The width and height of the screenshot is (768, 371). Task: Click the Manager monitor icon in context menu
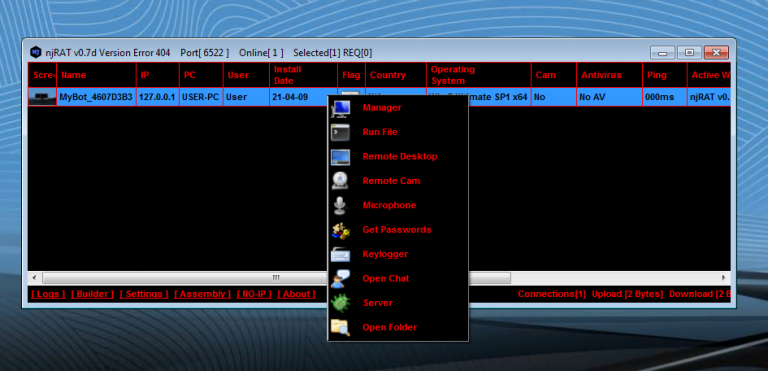tap(340, 108)
